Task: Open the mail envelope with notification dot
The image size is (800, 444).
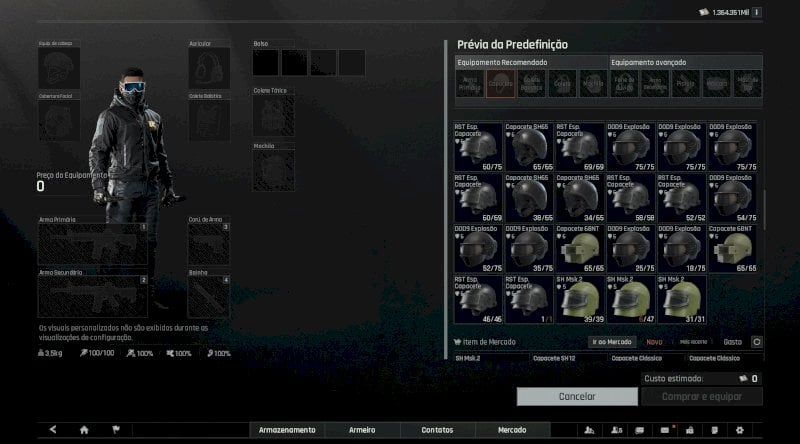Action: click(x=665, y=430)
